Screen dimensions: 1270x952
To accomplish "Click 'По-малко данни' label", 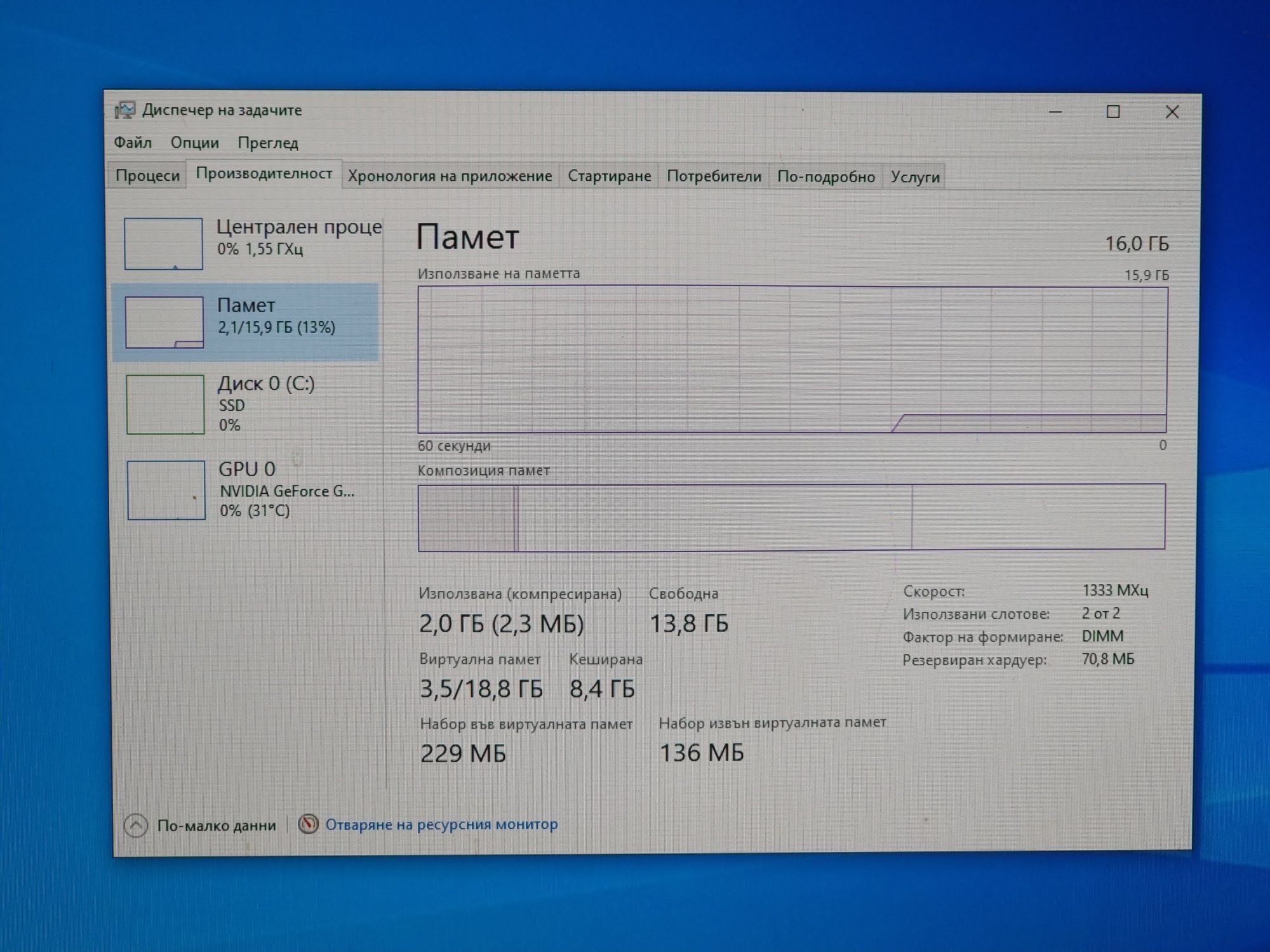I will pyautogui.click(x=217, y=826).
